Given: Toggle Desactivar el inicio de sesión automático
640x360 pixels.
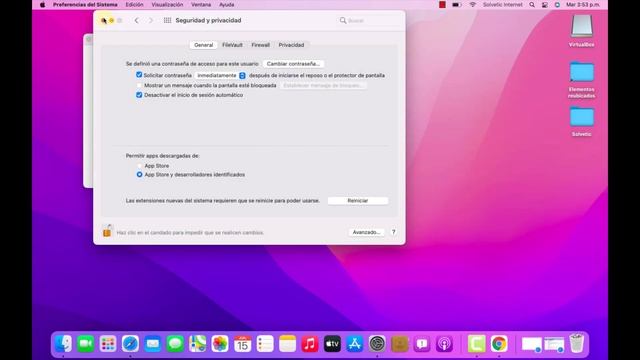Looking at the screenshot, I should point(139,95).
